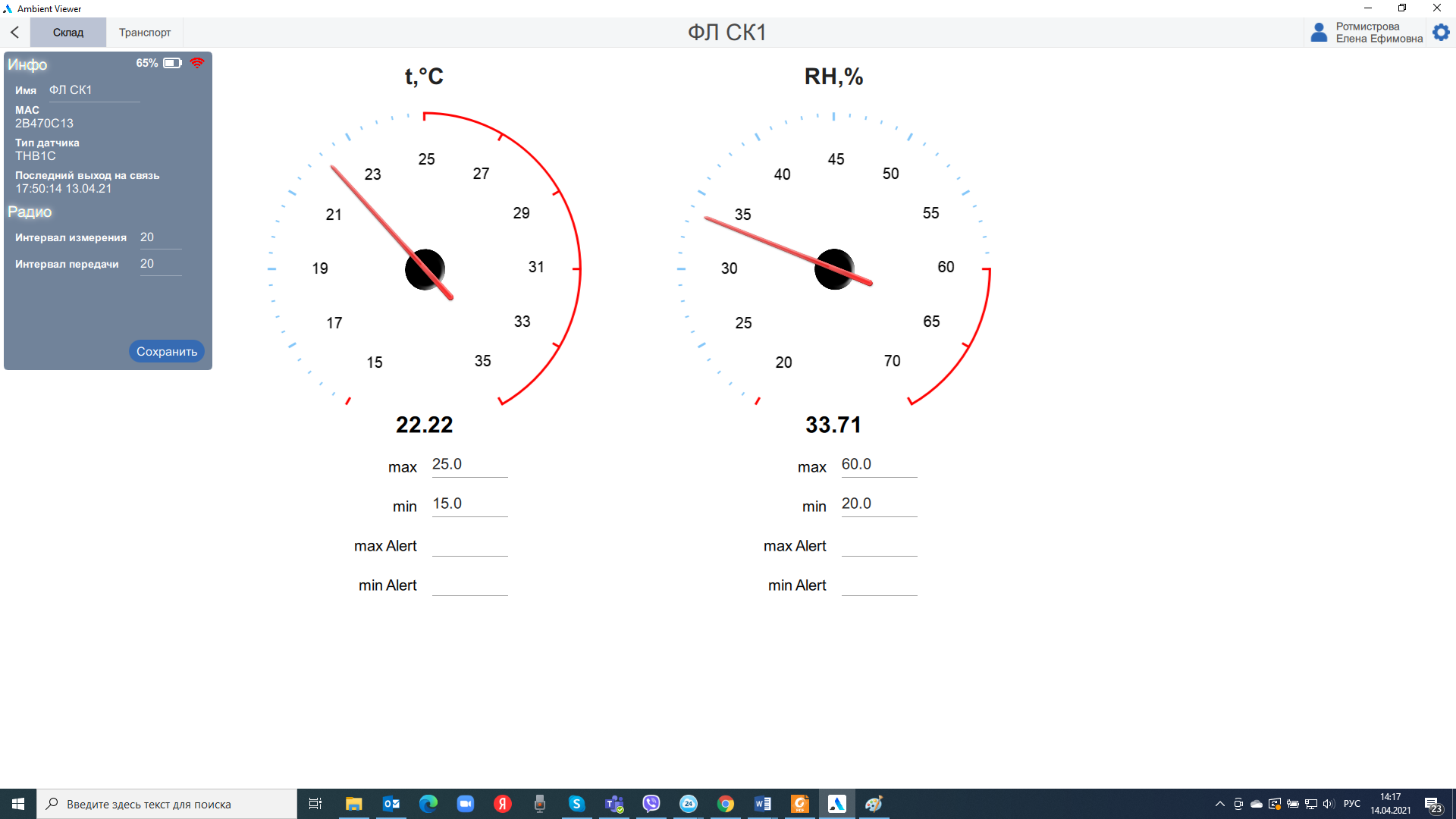
Task: Open Google Chrome from the taskbar
Action: (x=726, y=804)
